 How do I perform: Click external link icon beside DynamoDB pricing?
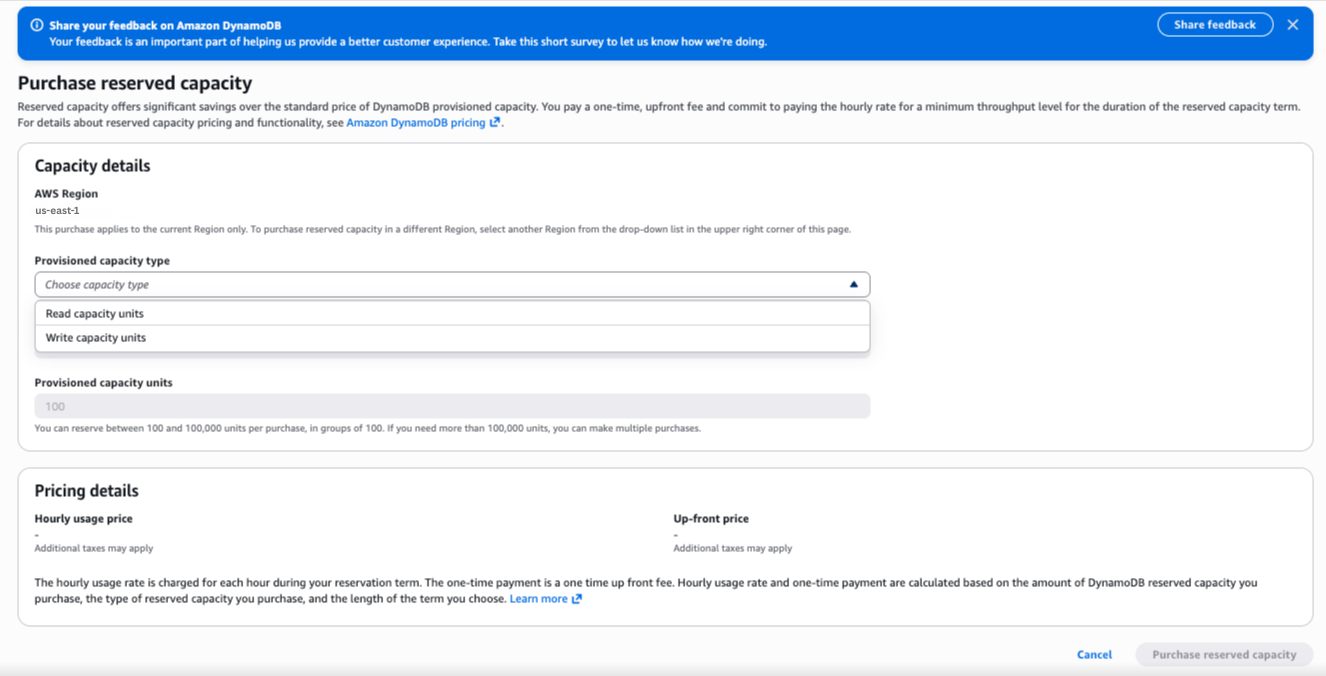pos(494,123)
